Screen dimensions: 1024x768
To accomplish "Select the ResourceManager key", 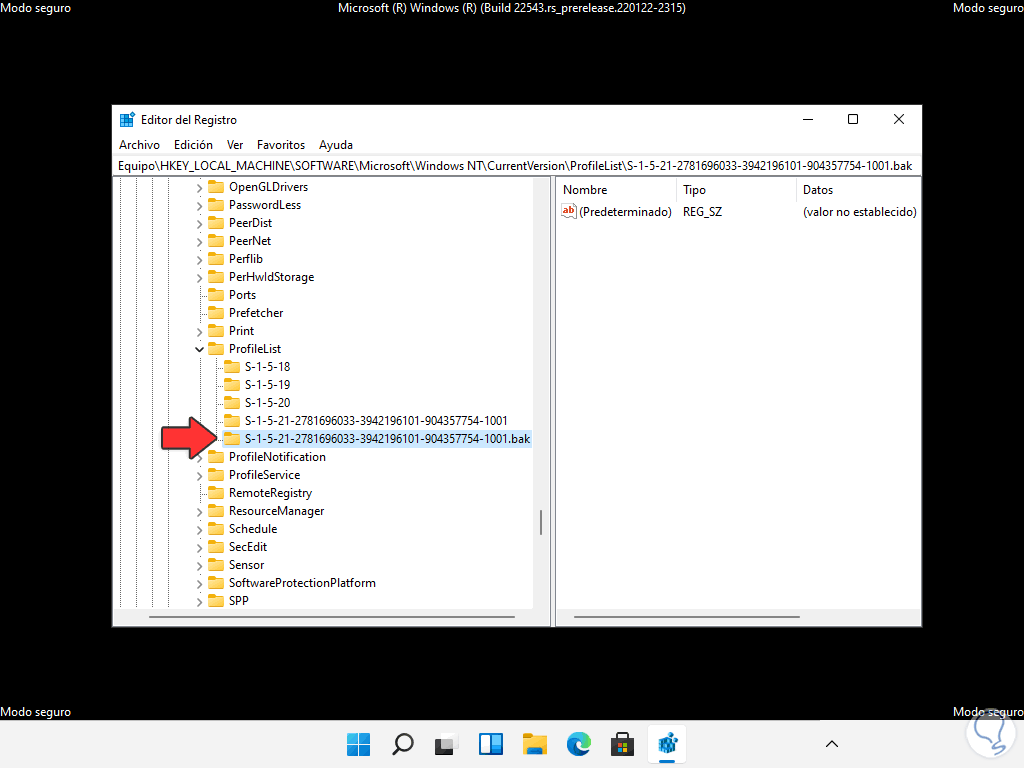I will (276, 511).
